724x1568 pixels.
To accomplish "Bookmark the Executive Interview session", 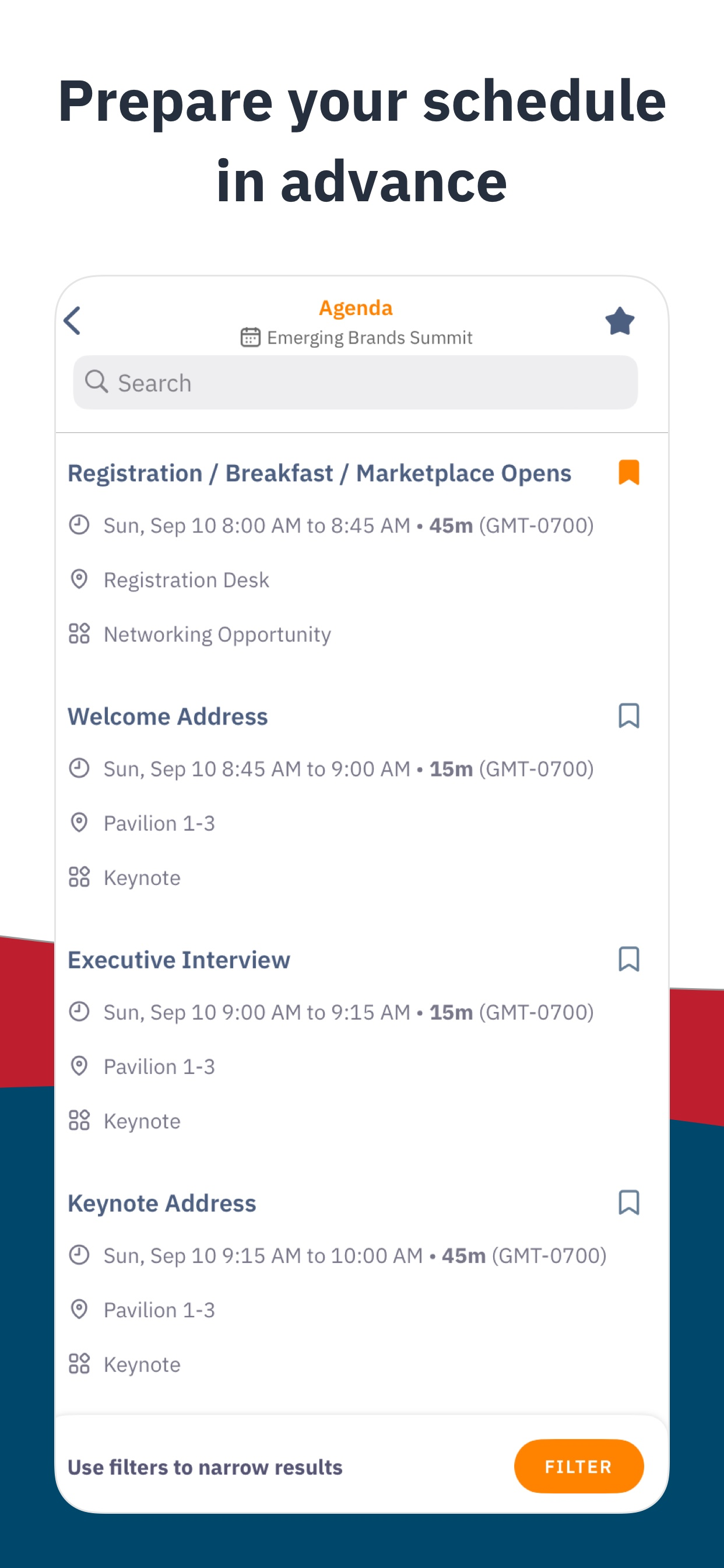I will coord(628,960).
